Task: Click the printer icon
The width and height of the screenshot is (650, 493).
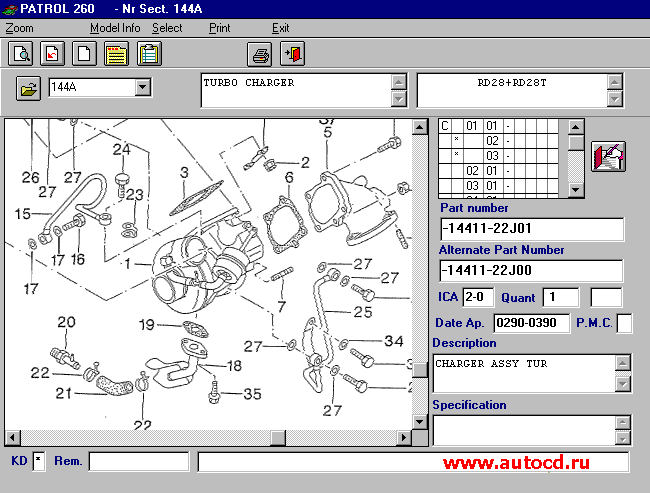Action: [x=260, y=54]
